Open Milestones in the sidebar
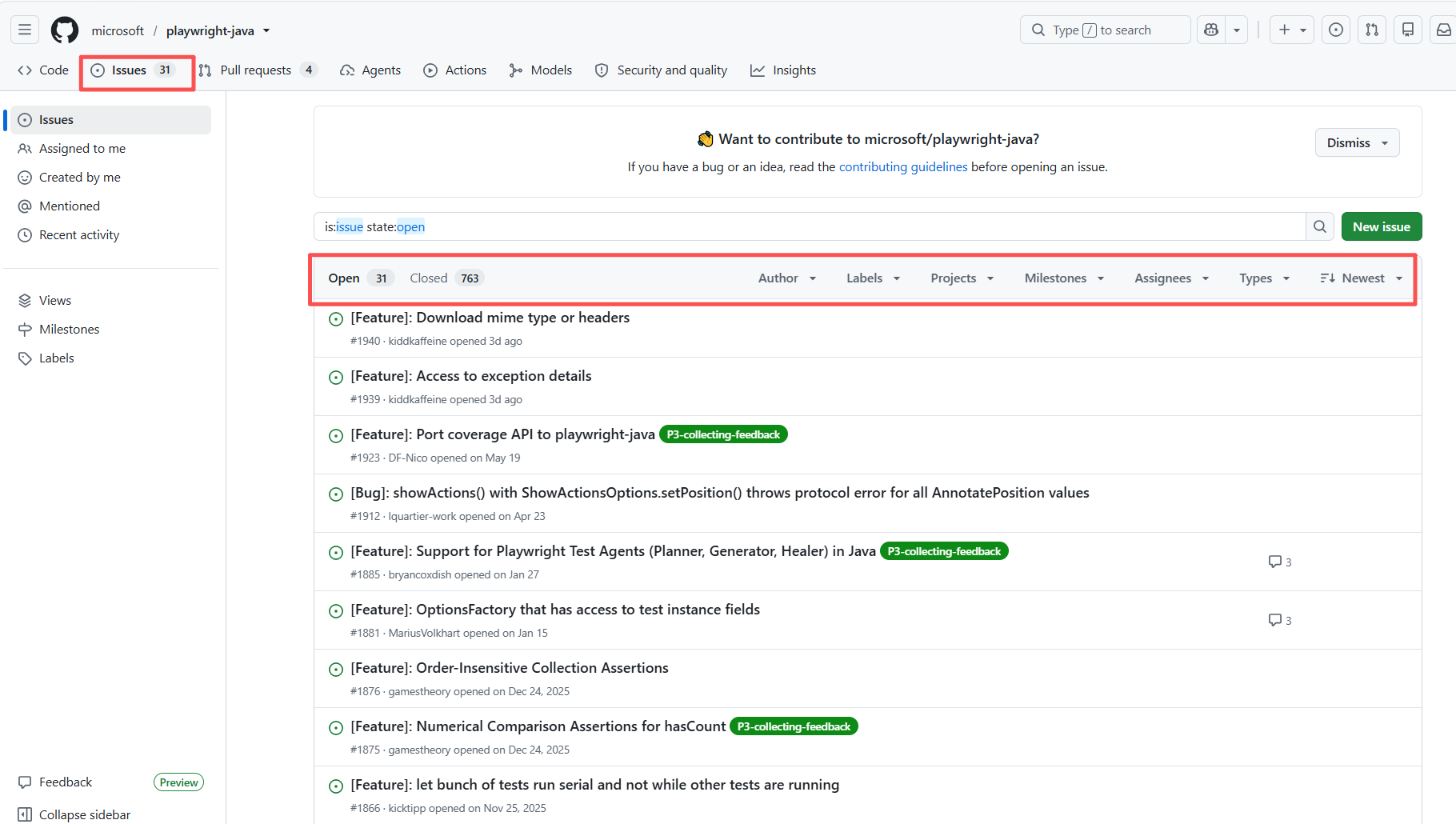Viewport: 1456px width, 824px height. [x=110, y=330]
